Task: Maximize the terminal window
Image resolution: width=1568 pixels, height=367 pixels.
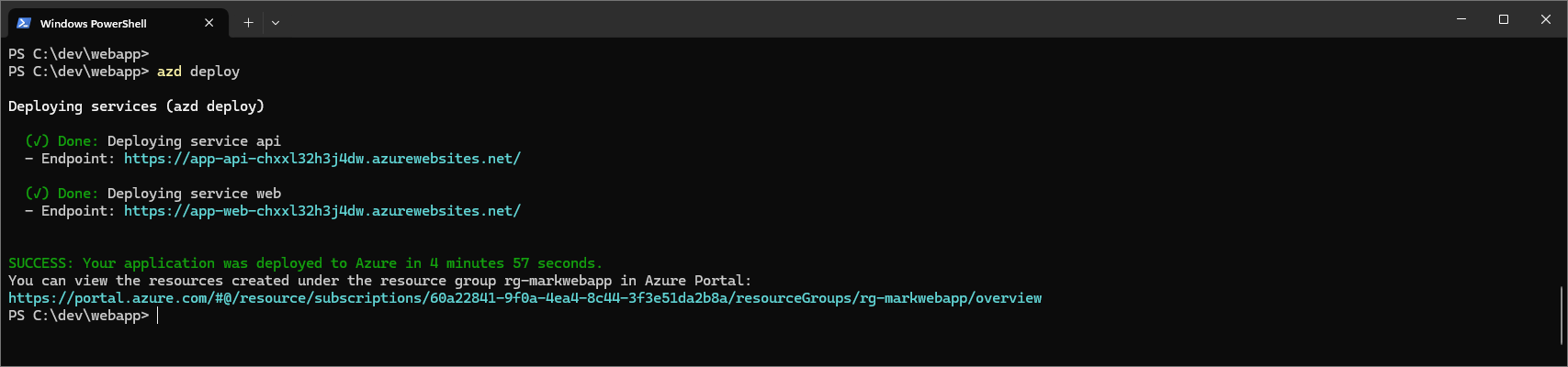Action: click(x=1504, y=19)
